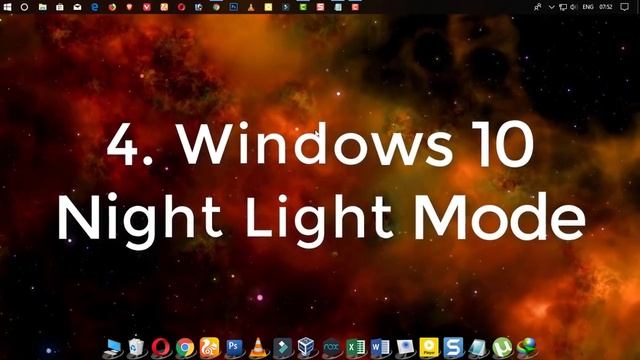Launch the yellow Player app in dock
This screenshot has width=640, height=360.
tap(429, 348)
